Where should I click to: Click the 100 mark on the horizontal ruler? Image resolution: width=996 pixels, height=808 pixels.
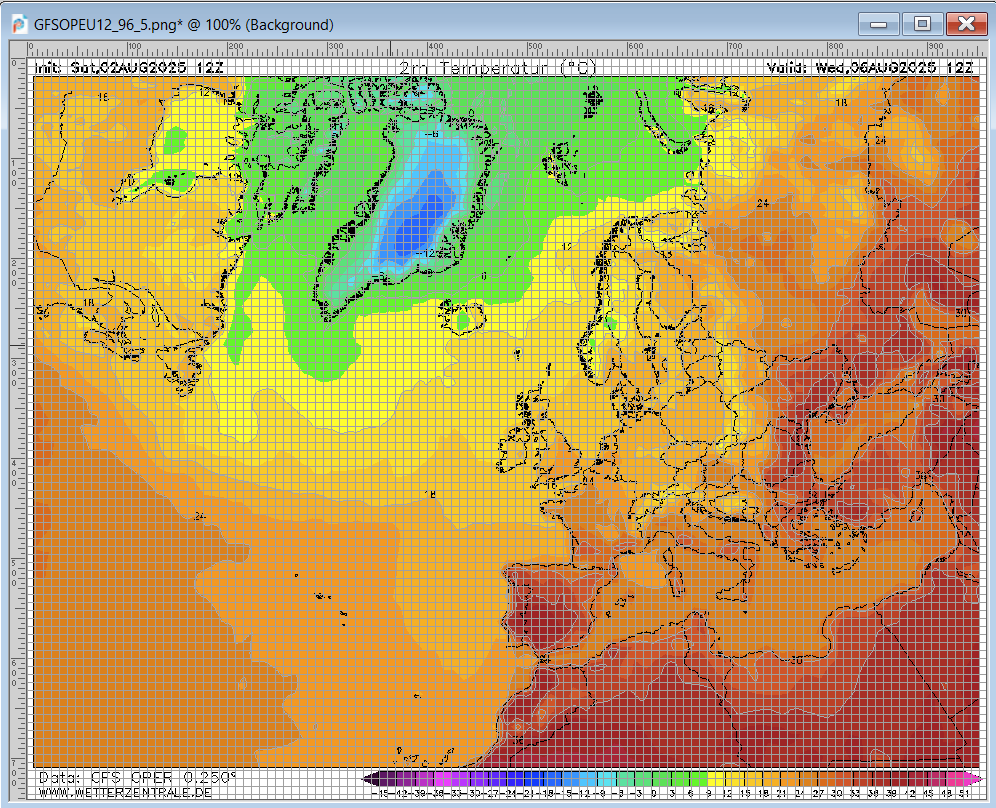tap(134, 48)
